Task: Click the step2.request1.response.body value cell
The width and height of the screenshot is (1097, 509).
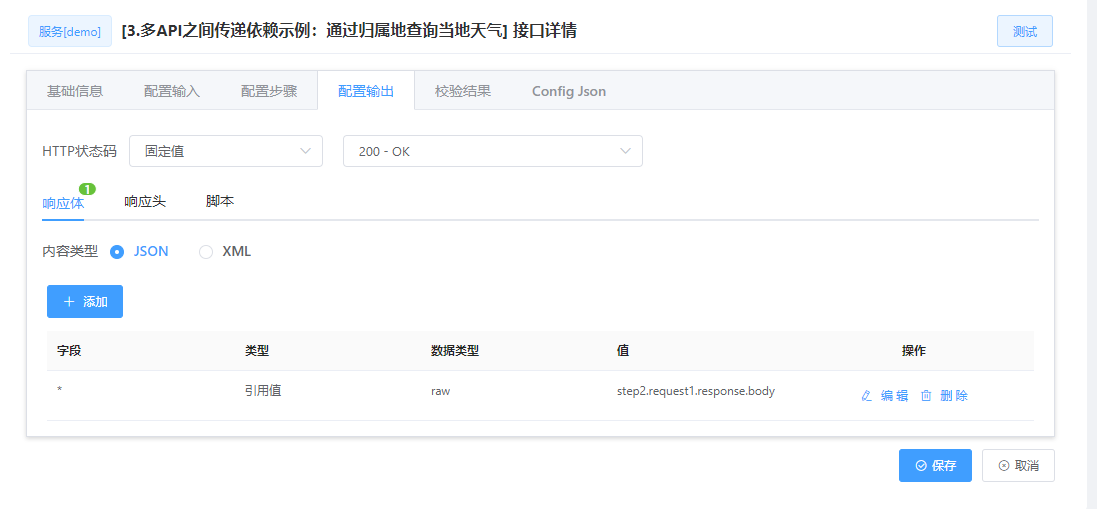Action: (x=695, y=391)
